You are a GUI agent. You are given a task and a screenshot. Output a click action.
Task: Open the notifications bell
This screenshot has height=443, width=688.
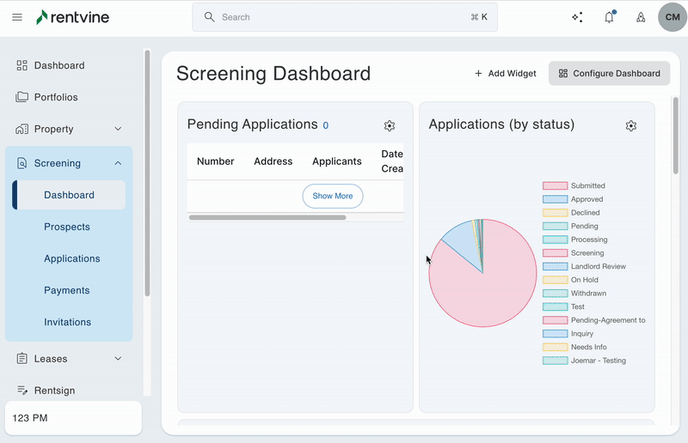click(x=609, y=17)
